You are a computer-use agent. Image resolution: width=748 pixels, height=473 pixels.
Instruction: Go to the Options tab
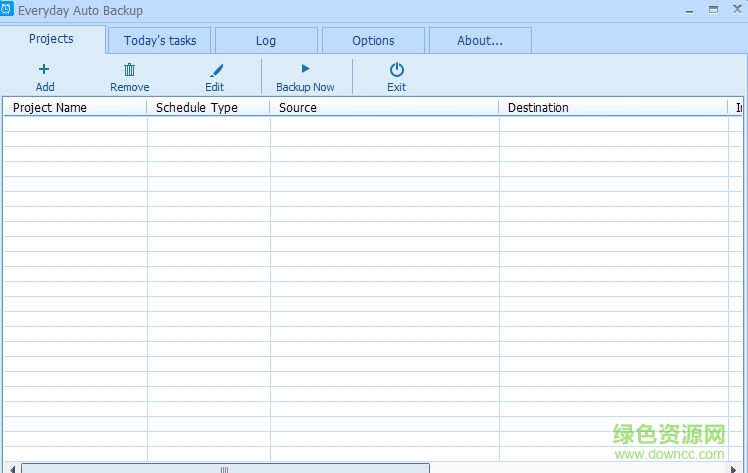[373, 41]
